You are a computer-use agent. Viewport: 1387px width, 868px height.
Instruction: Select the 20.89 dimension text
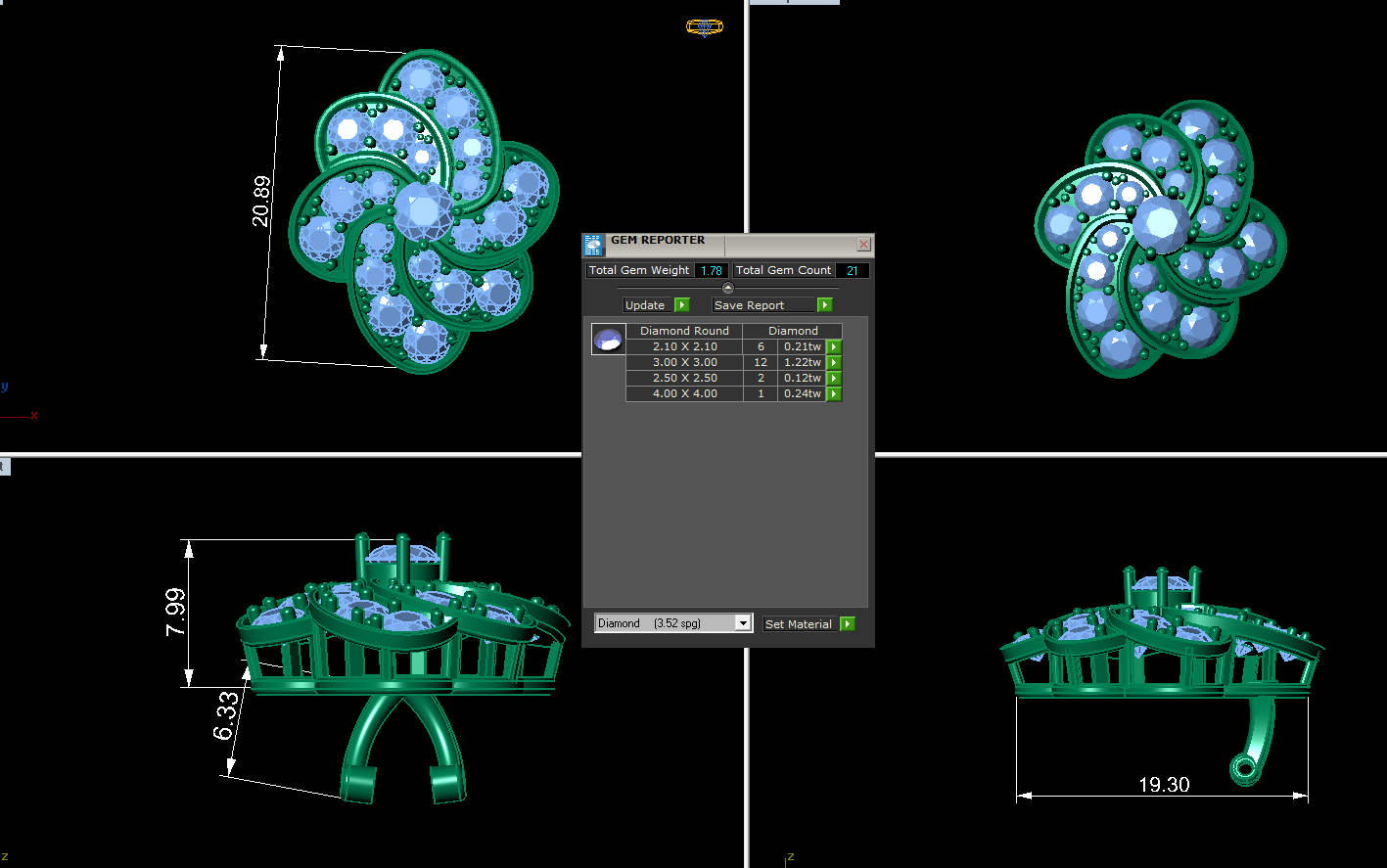[x=261, y=202]
